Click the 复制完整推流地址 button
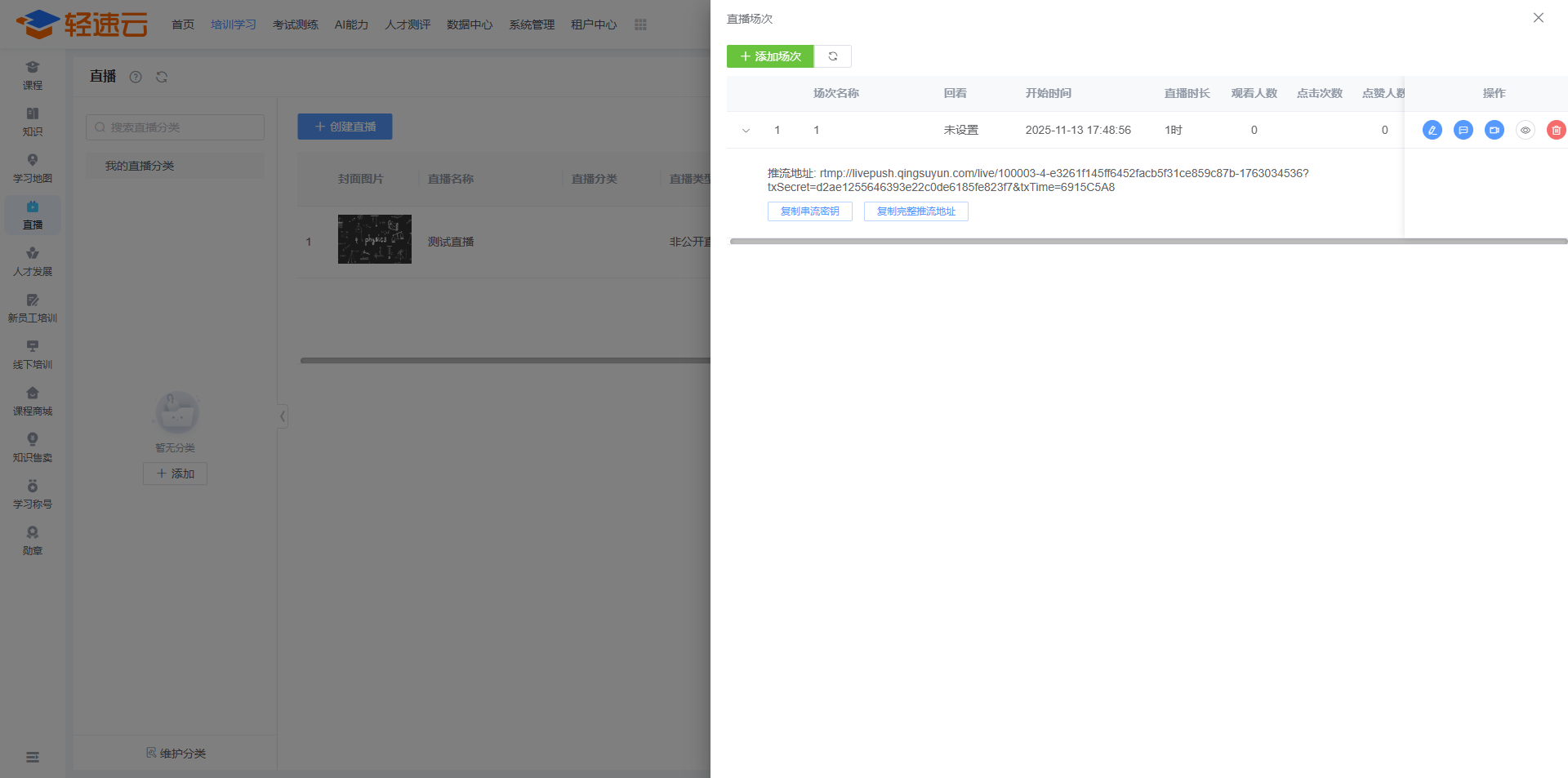The image size is (1568, 778). pyautogui.click(x=915, y=211)
